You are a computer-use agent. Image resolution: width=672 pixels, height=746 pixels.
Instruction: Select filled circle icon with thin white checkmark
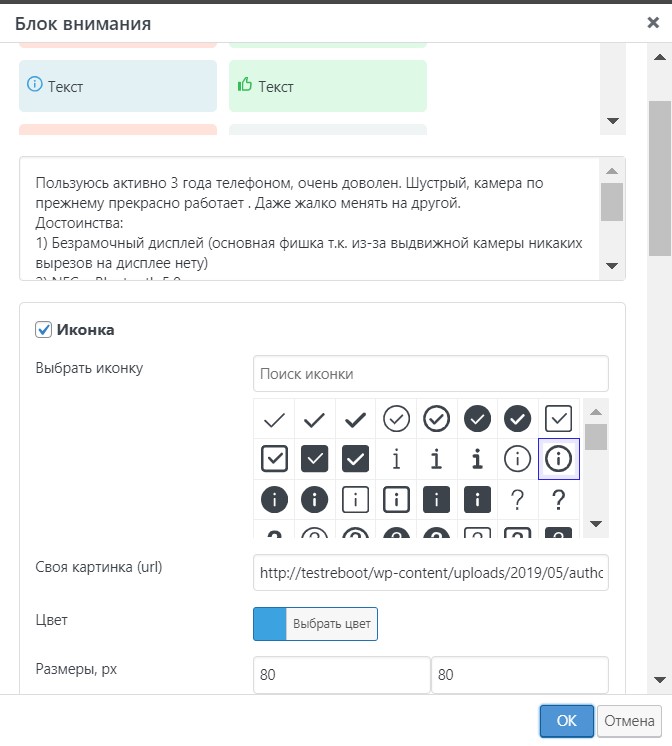[477, 419]
